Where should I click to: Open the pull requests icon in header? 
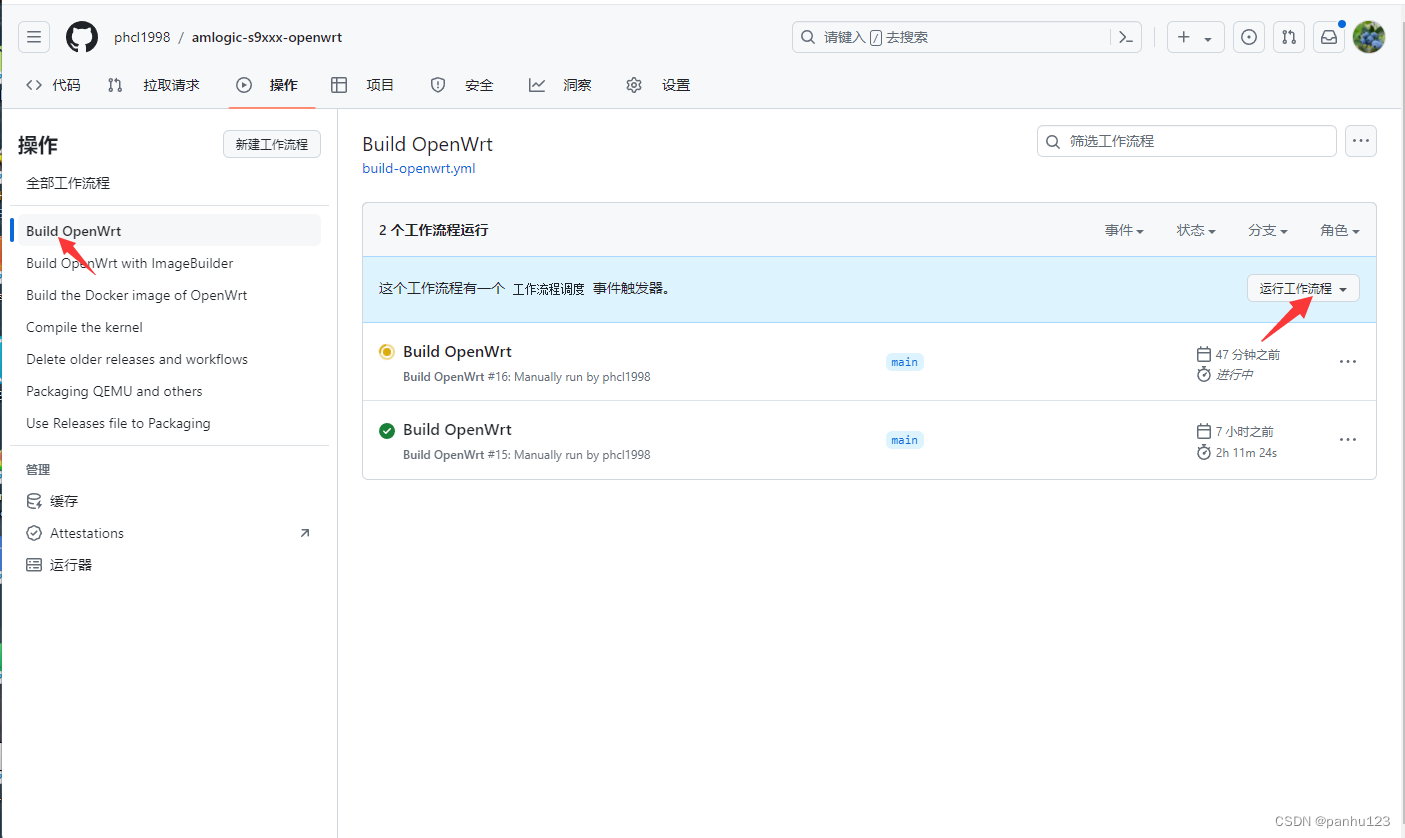pos(1289,37)
